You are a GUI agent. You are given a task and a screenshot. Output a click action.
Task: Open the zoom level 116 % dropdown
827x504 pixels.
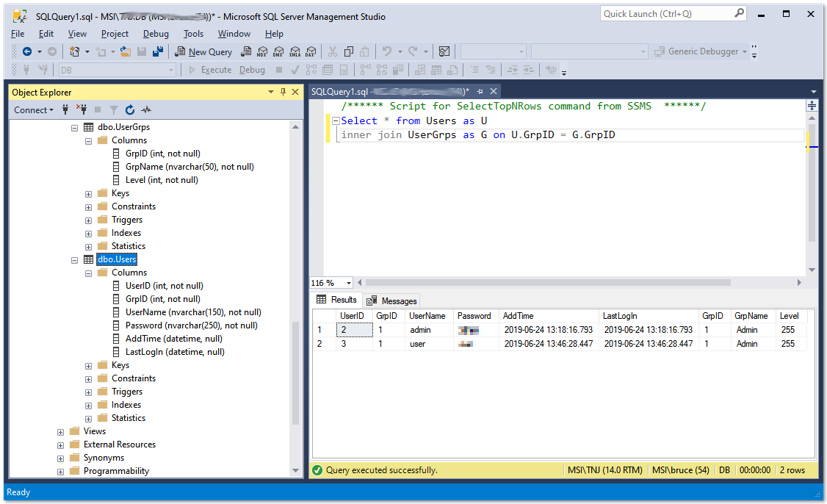[348, 283]
